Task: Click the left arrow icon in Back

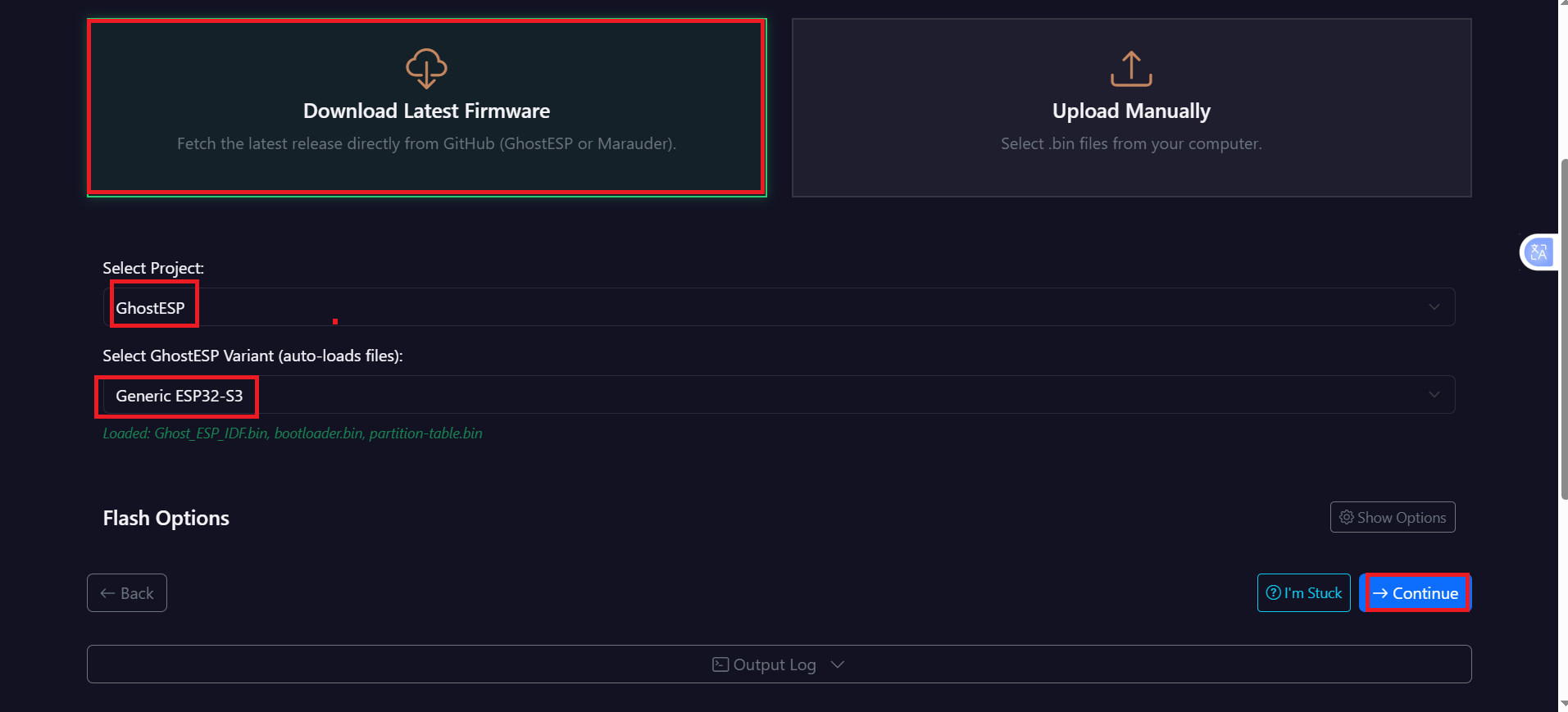Action: point(107,593)
